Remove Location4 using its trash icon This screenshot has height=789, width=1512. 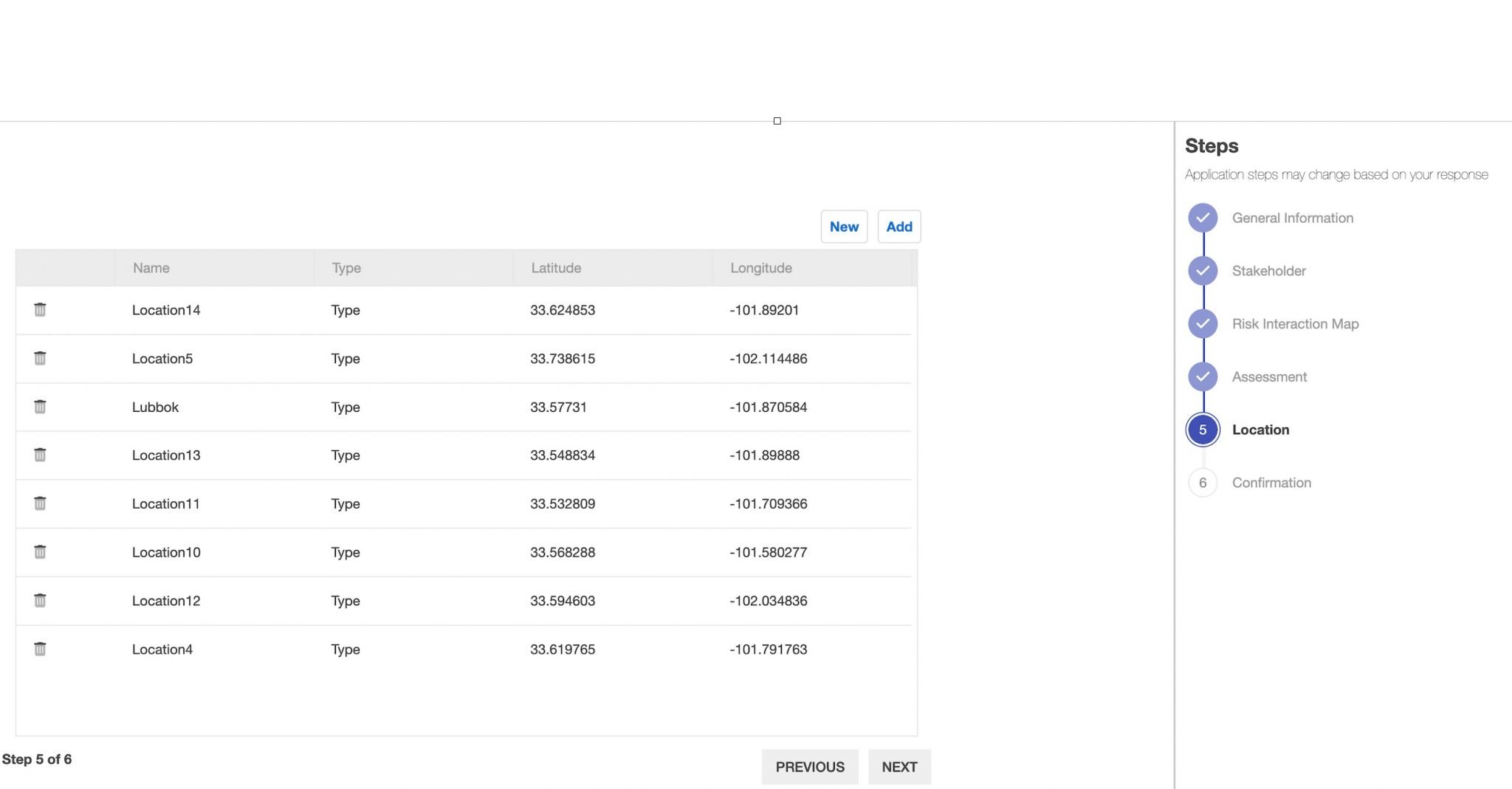40,649
